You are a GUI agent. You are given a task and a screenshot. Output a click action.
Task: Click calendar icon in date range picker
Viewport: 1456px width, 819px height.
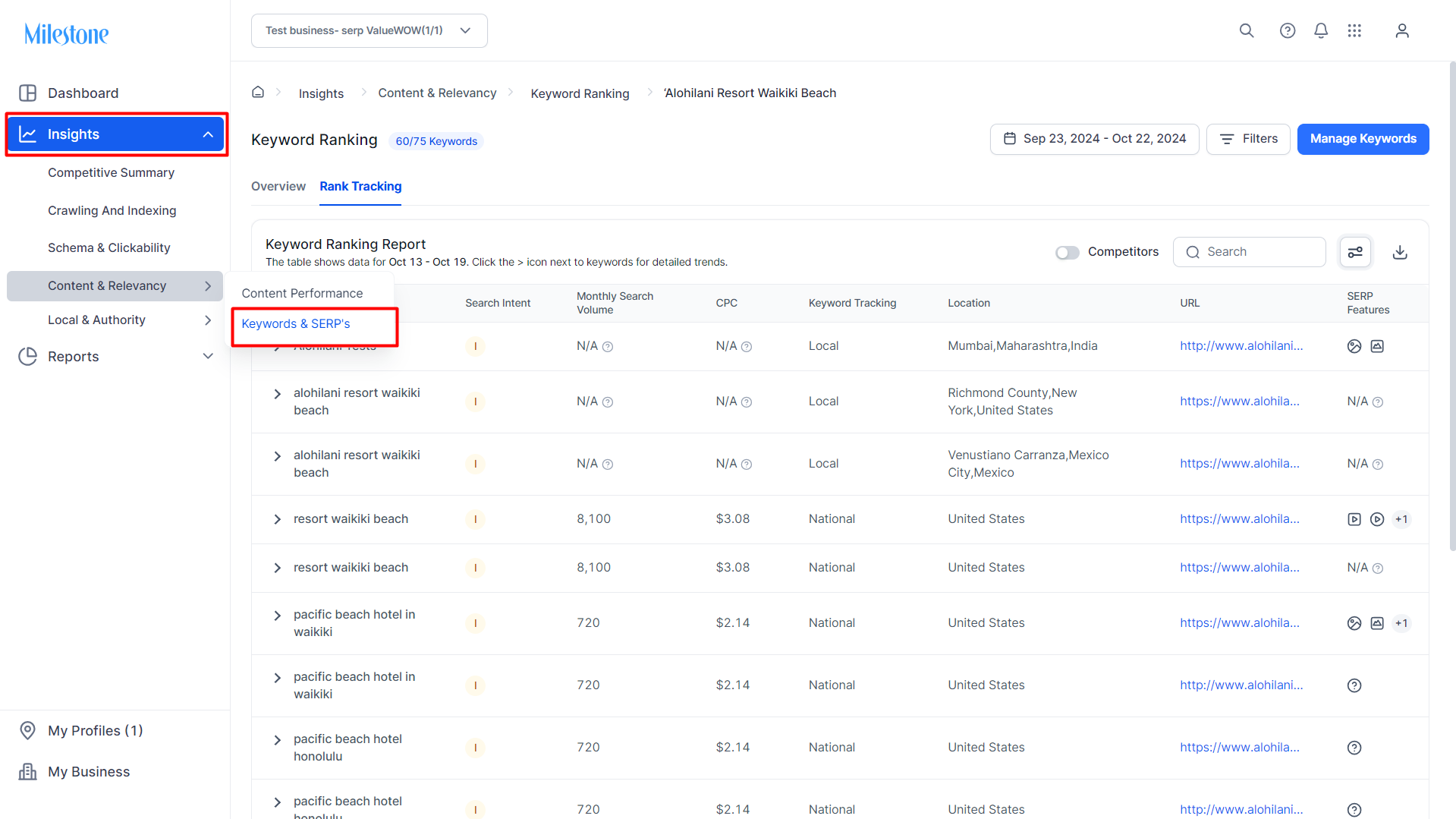click(x=1010, y=138)
